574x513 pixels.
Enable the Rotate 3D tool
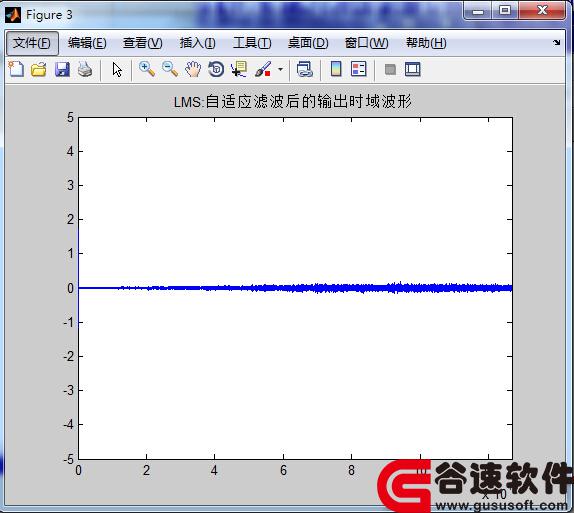coord(216,69)
